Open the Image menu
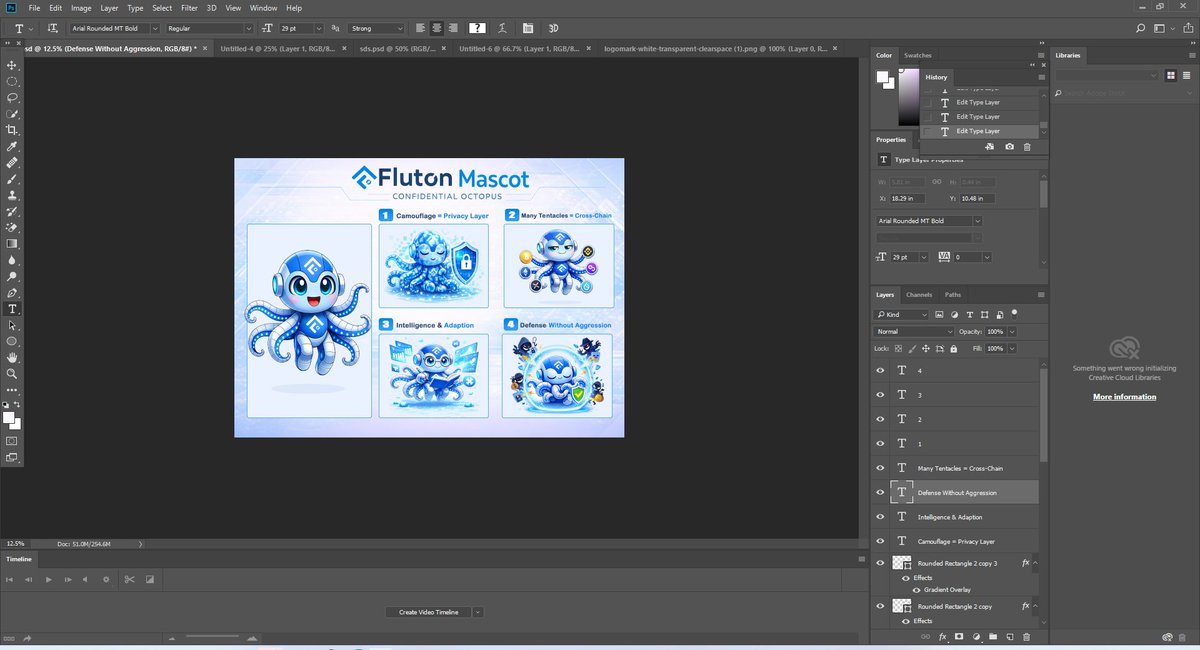Screen dimensions: 1200x650 click(81, 8)
